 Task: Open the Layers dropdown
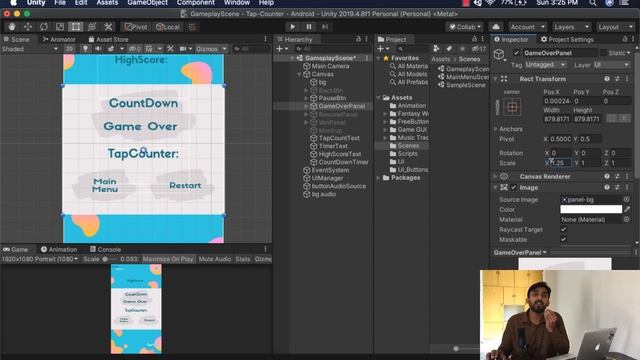[571, 27]
